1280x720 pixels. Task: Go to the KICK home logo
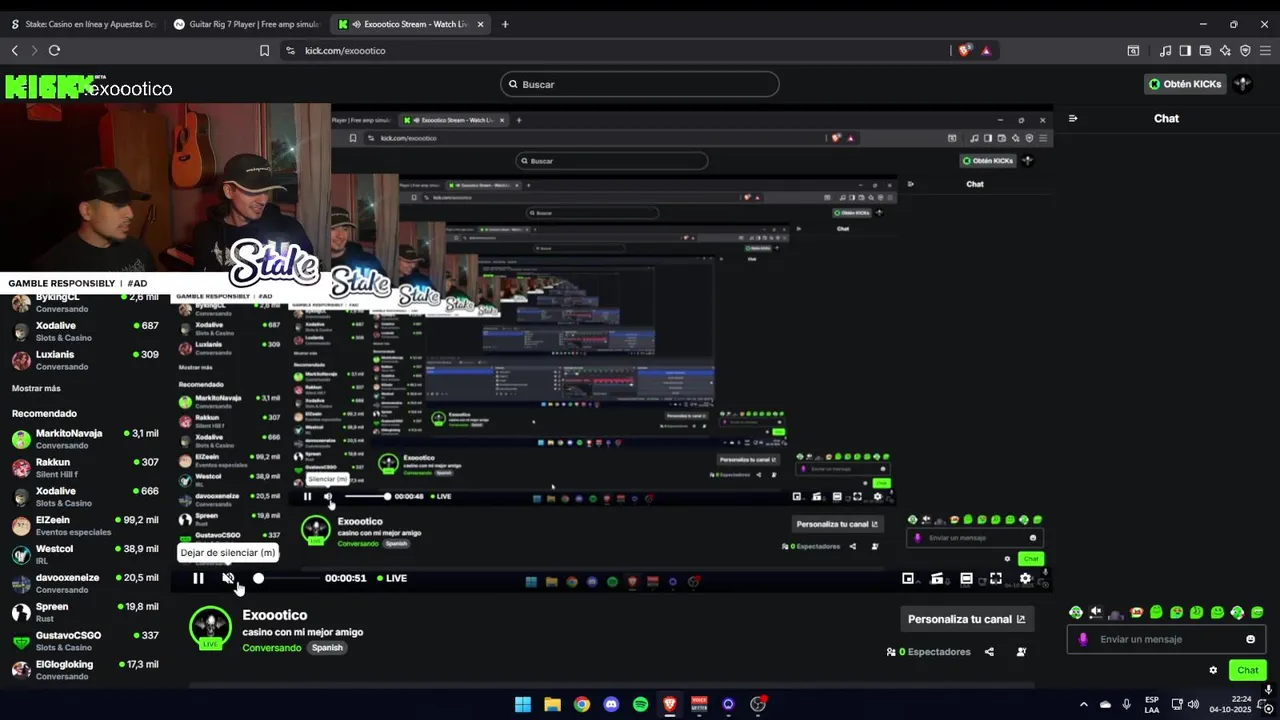coord(50,87)
